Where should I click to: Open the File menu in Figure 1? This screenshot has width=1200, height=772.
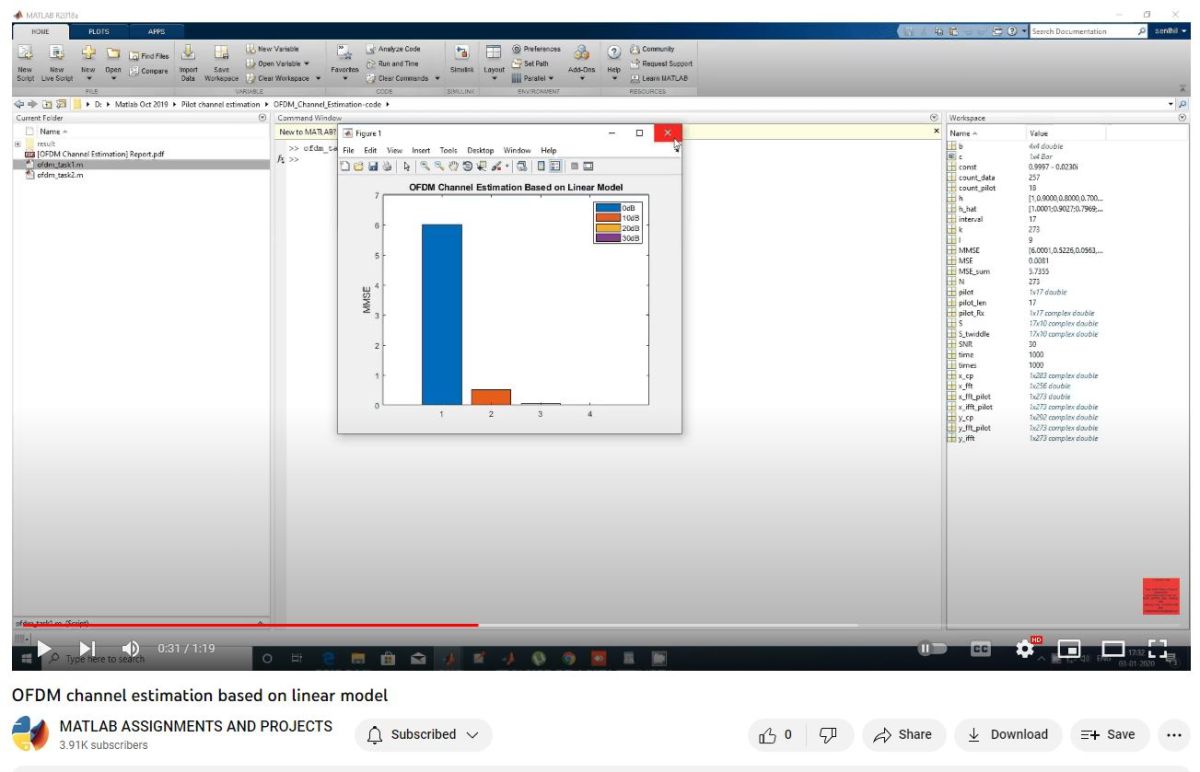click(349, 150)
